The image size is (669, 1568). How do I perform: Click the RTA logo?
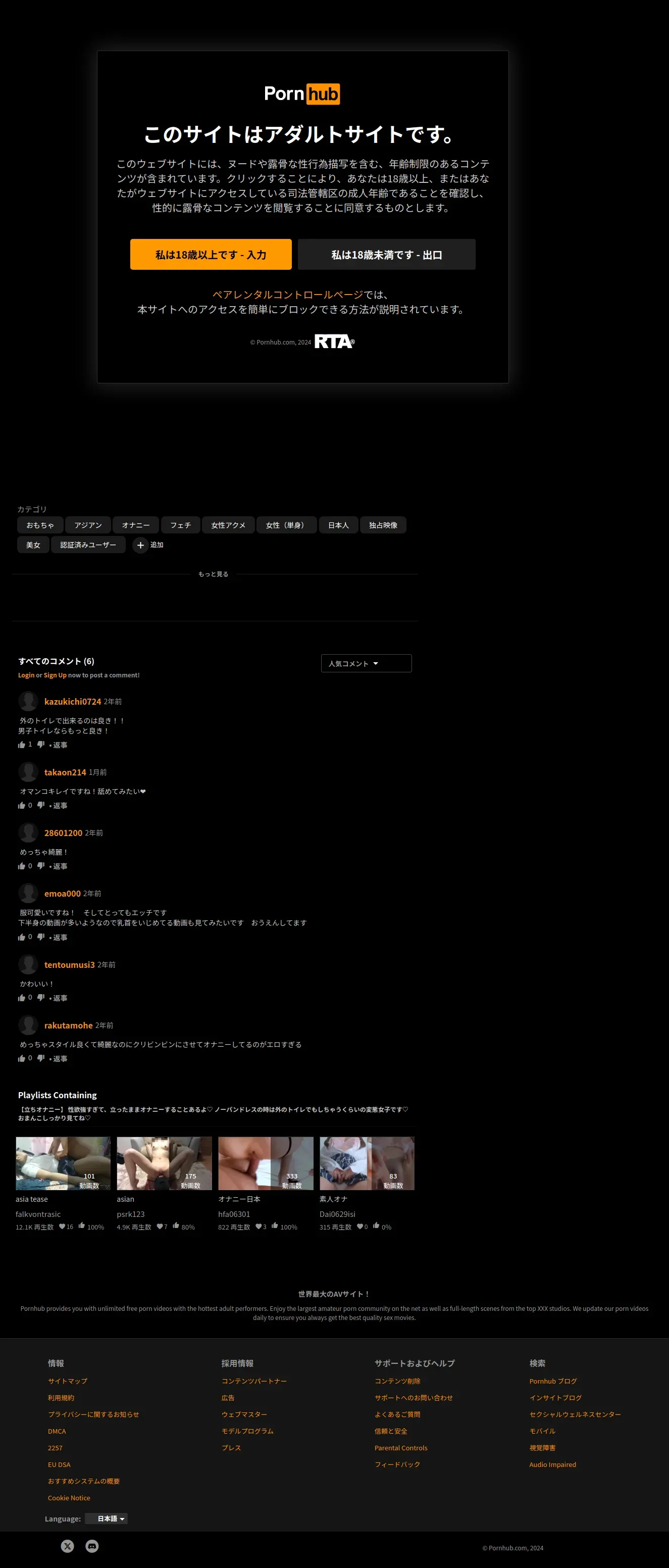(334, 341)
